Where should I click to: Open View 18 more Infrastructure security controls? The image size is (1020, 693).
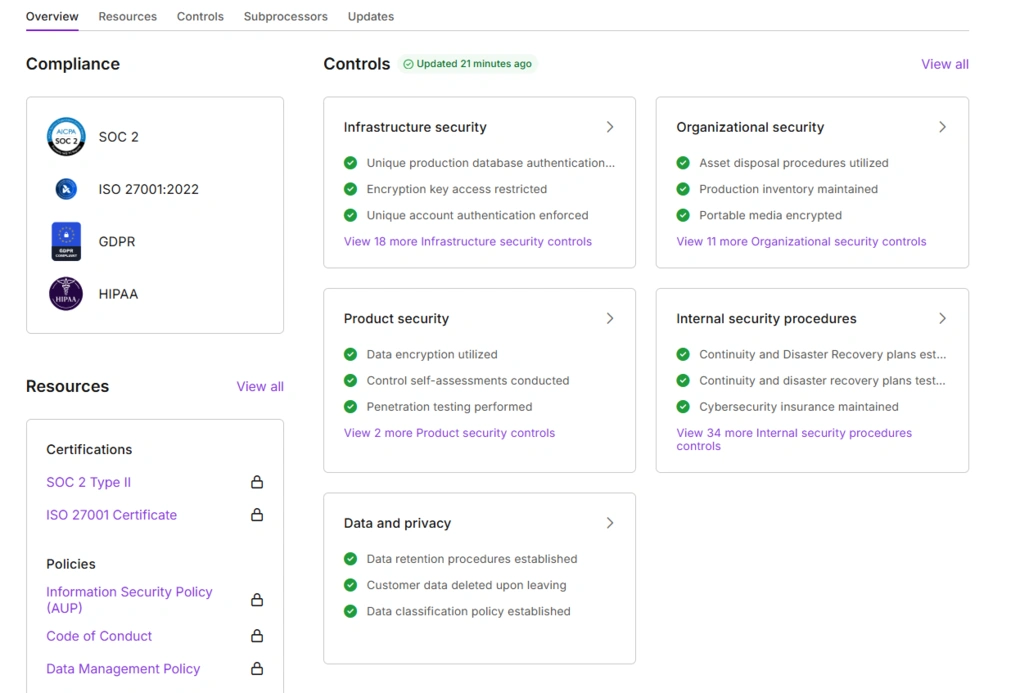coord(468,241)
